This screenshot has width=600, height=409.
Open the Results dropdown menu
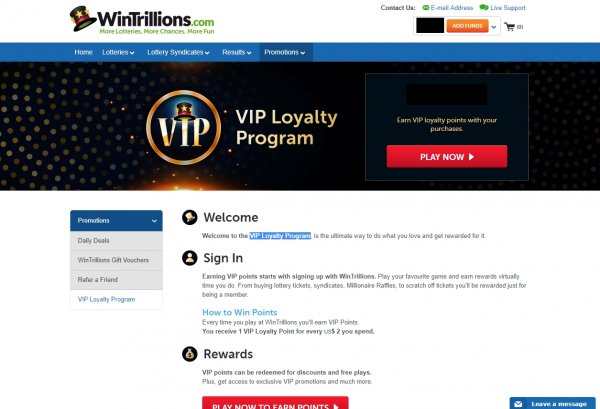click(x=237, y=52)
